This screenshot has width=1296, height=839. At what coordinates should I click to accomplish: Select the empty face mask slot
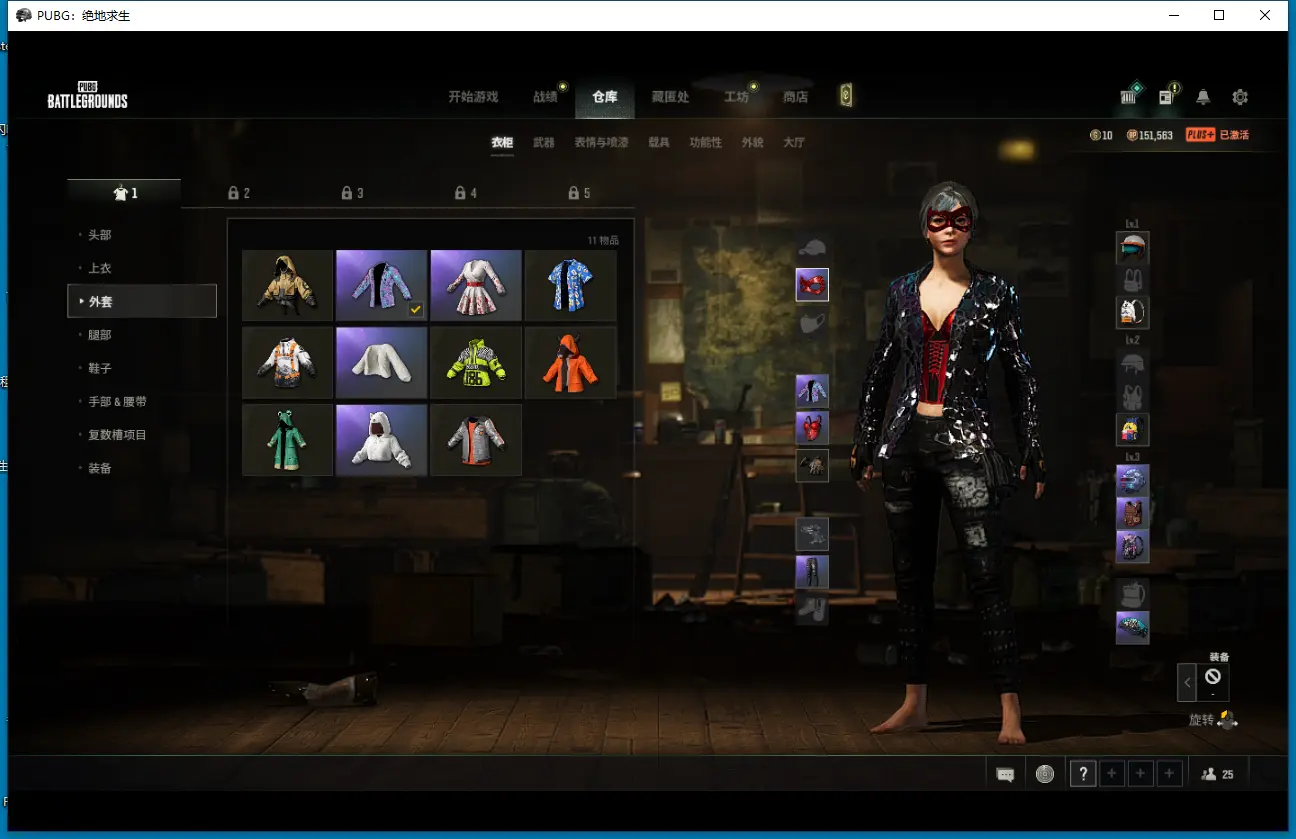tap(812, 322)
